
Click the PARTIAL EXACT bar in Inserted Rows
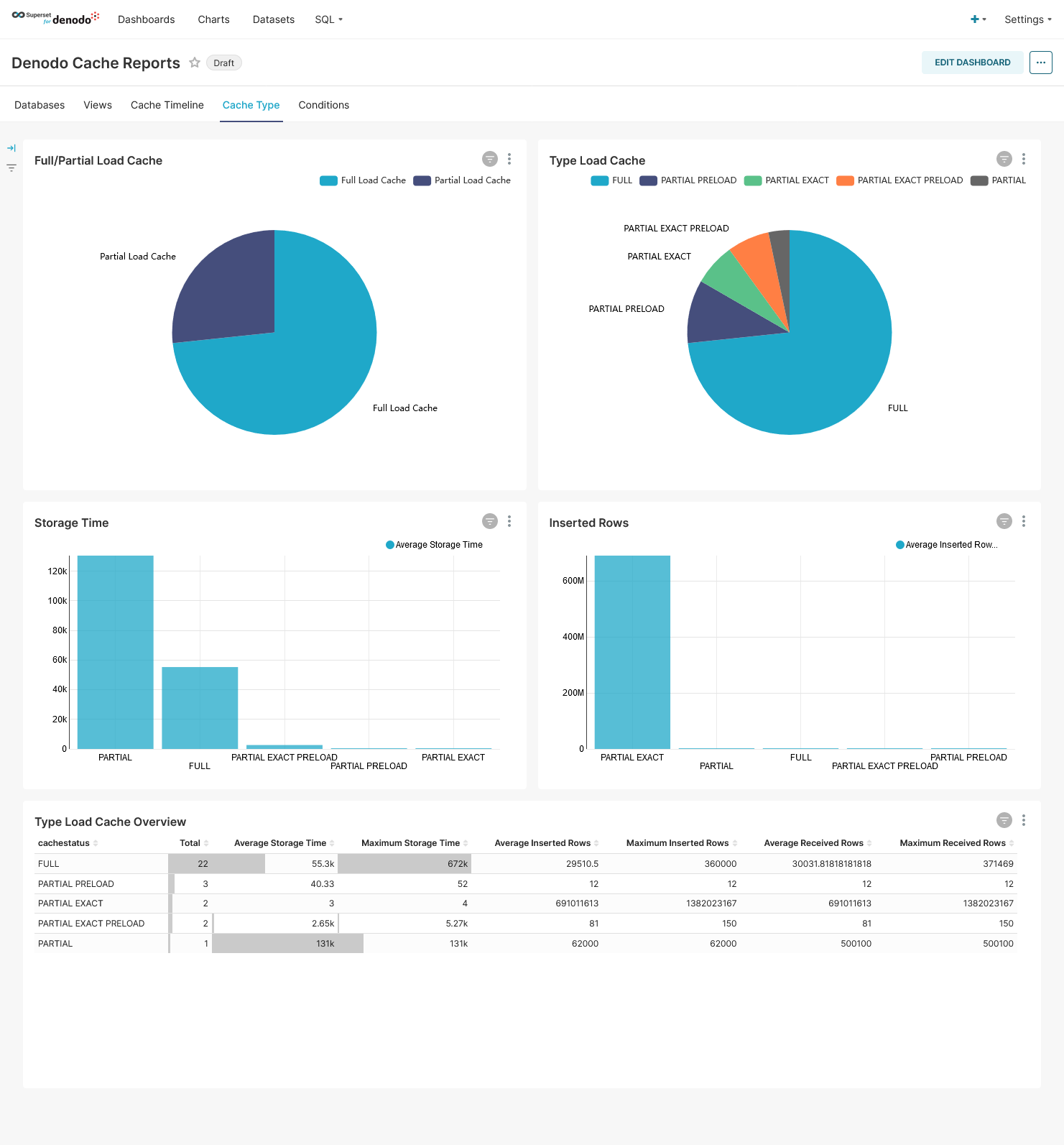coord(632,652)
